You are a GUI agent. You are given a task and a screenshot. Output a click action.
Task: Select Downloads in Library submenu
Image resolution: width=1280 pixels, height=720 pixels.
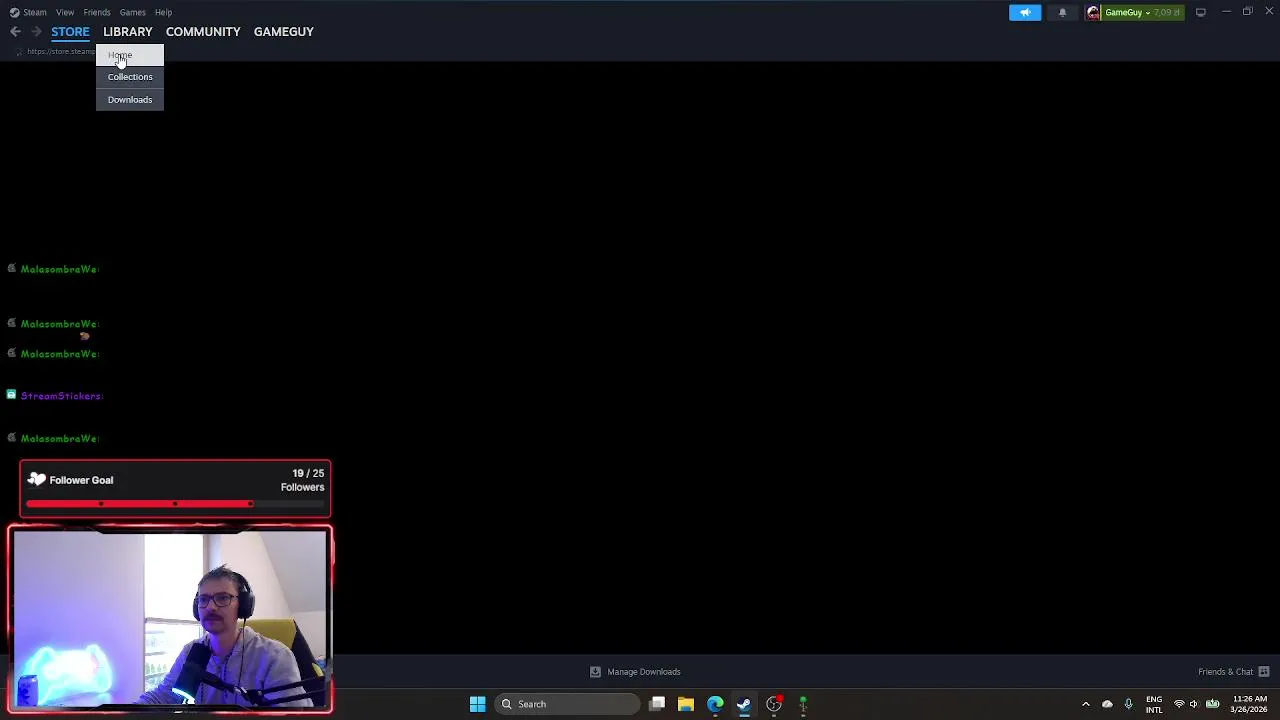tap(130, 100)
